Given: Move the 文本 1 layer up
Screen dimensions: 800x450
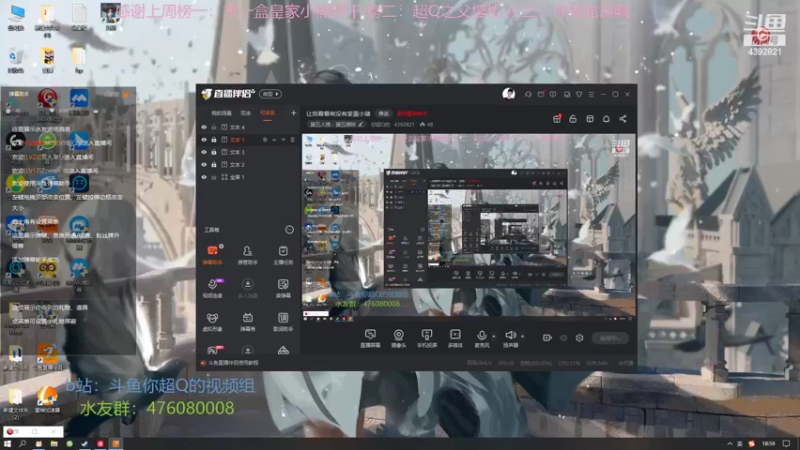Looking at the screenshot, I should click(274, 140).
